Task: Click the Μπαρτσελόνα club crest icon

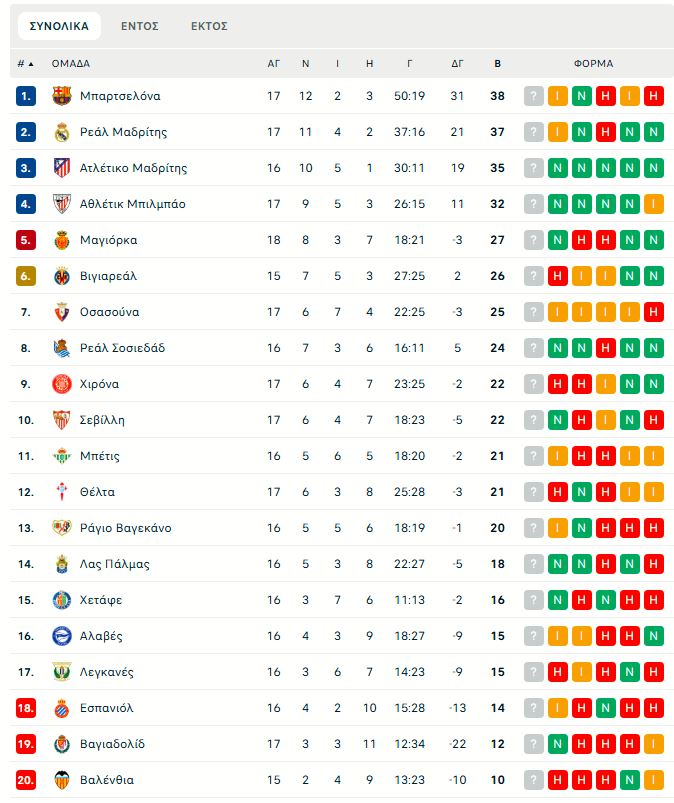Action: click(x=62, y=96)
